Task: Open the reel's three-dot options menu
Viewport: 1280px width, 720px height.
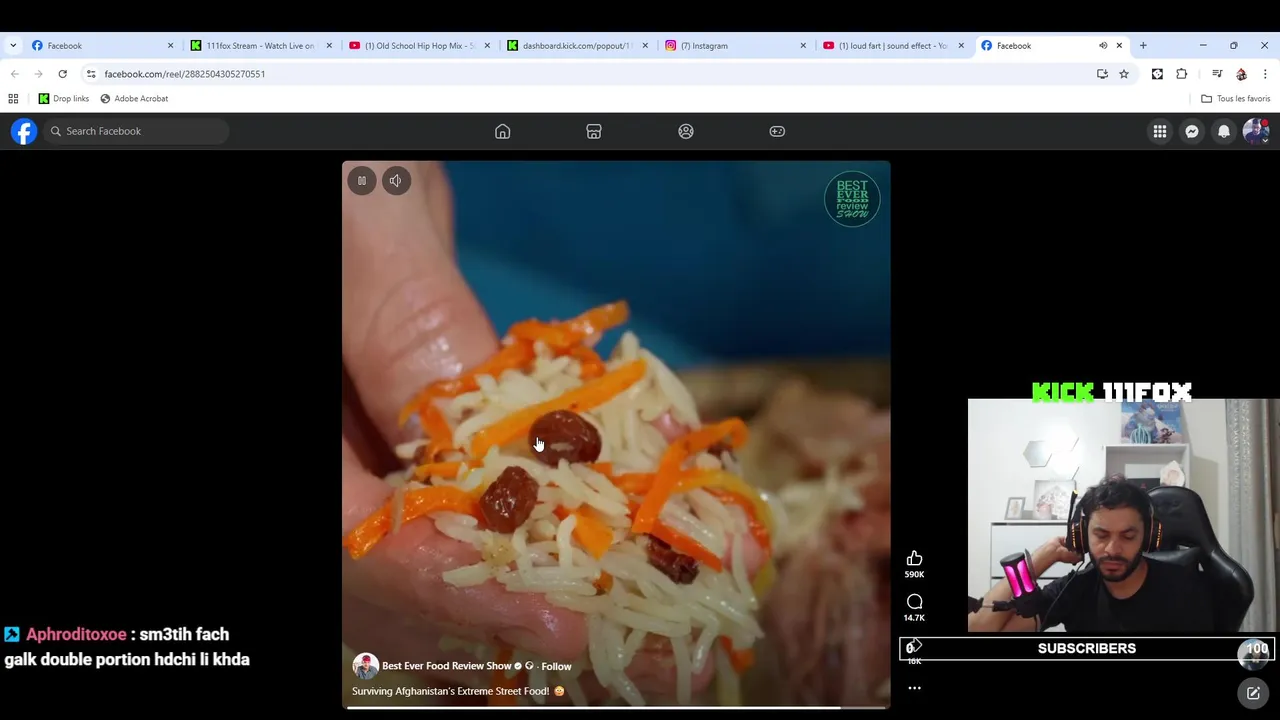Action: click(x=914, y=688)
